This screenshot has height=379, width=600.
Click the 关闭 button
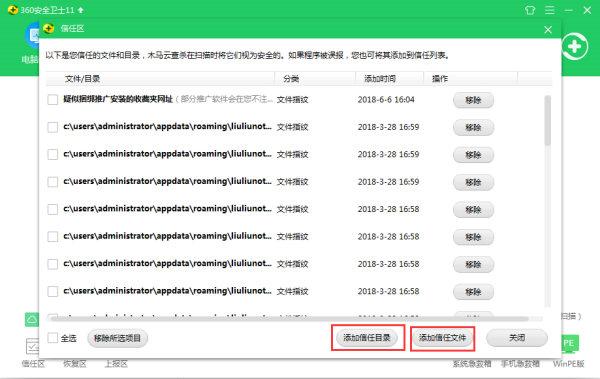pyautogui.click(x=517, y=338)
